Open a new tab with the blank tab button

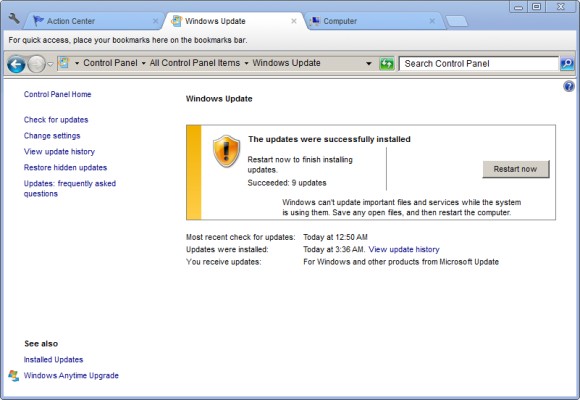pyautogui.click(x=456, y=21)
